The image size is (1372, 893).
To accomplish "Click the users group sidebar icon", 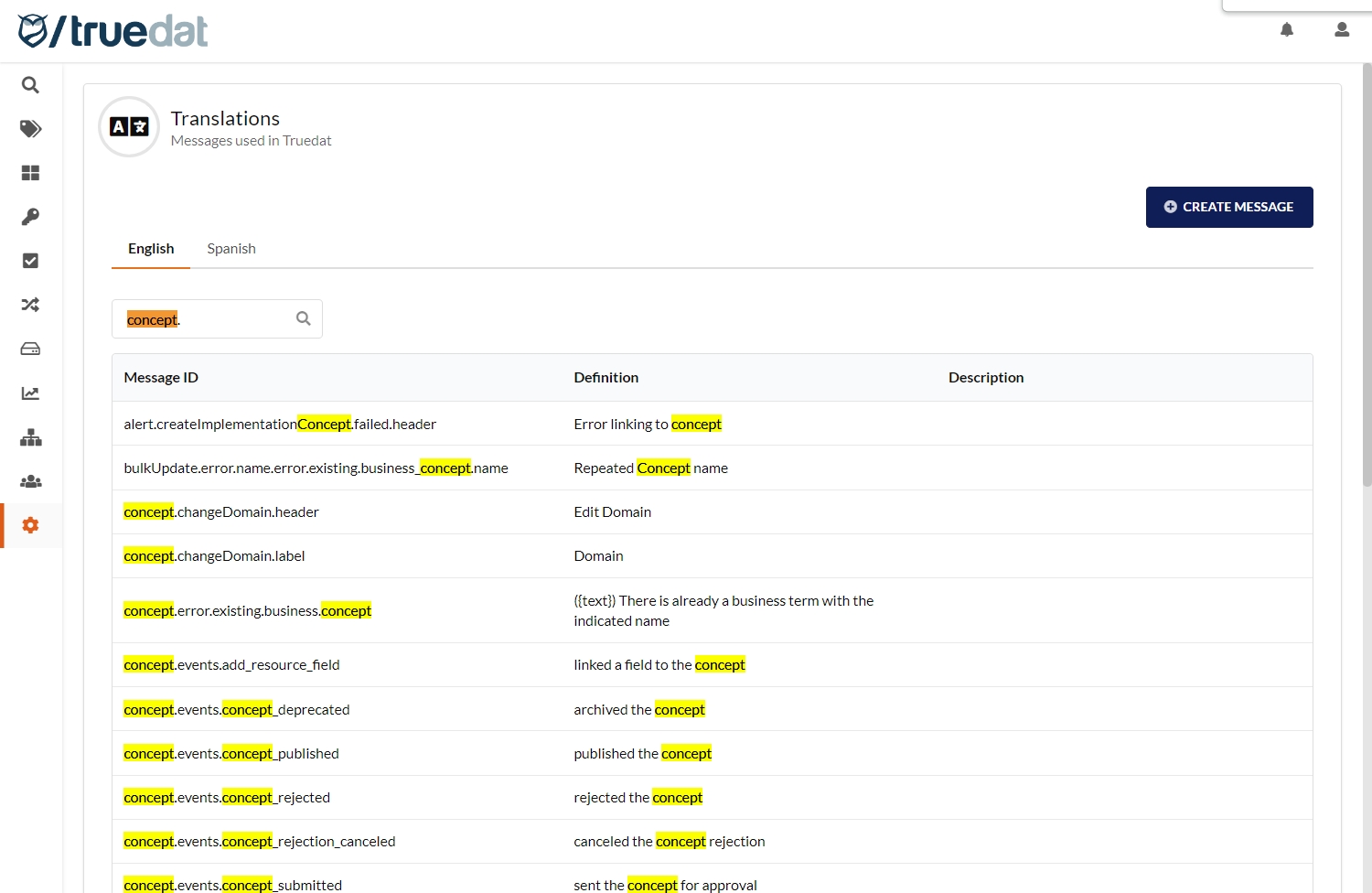I will click(30, 481).
